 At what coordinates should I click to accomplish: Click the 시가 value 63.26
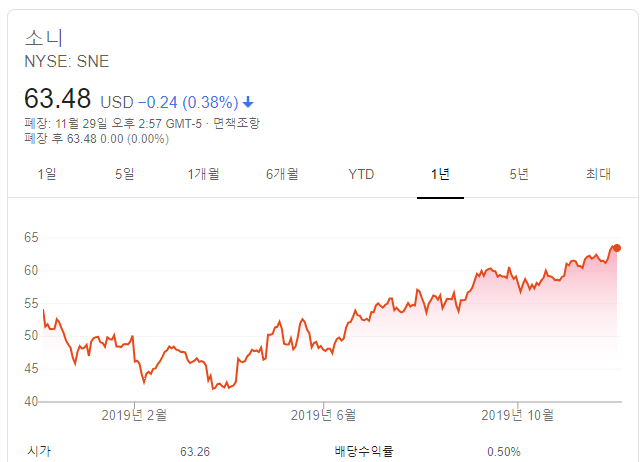195,452
